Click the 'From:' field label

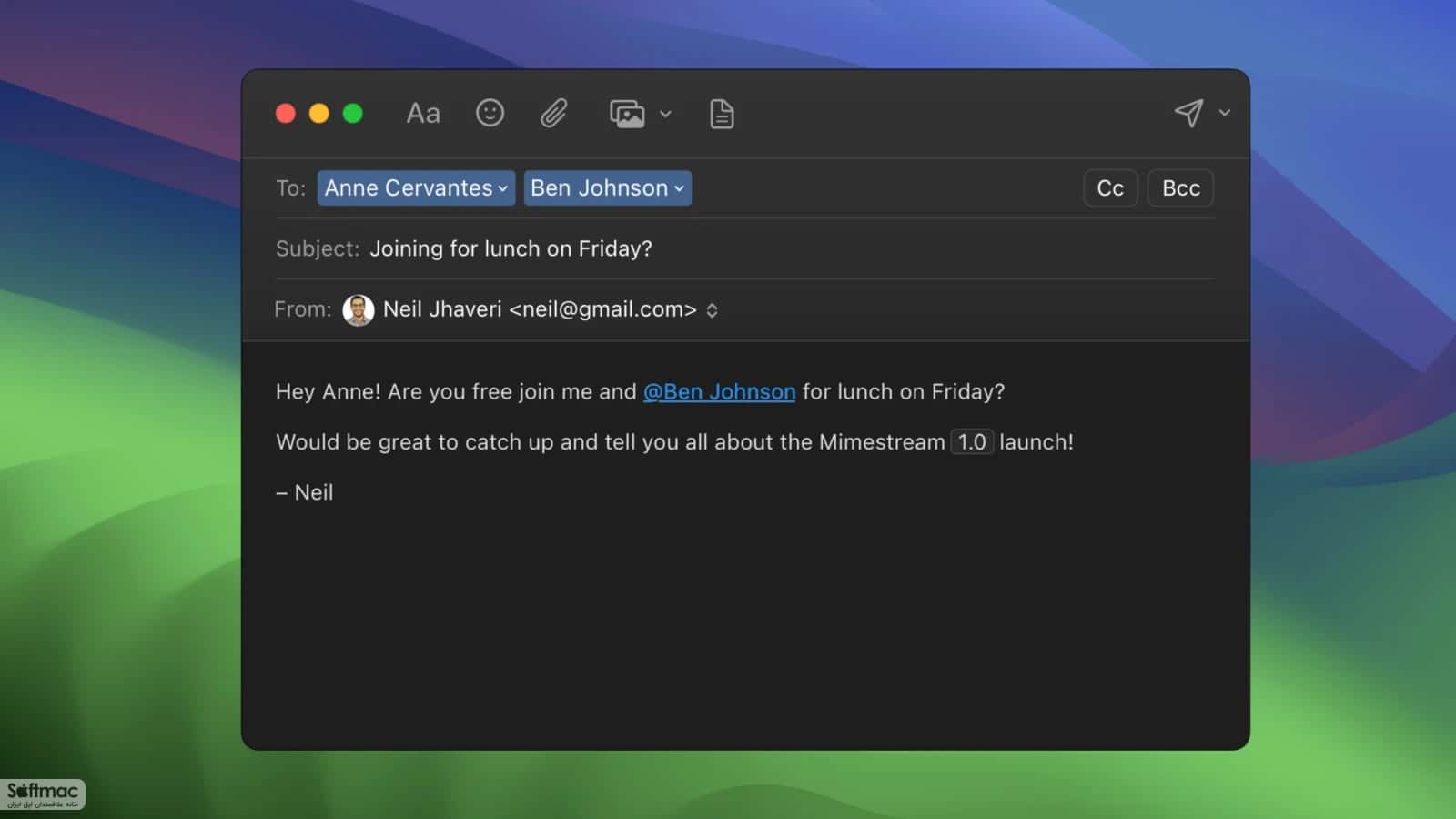(x=302, y=309)
